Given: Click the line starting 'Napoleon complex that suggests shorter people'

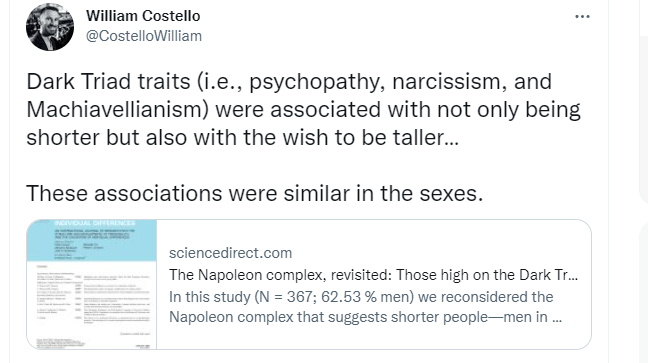Looking at the screenshot, I should tap(365, 317).
